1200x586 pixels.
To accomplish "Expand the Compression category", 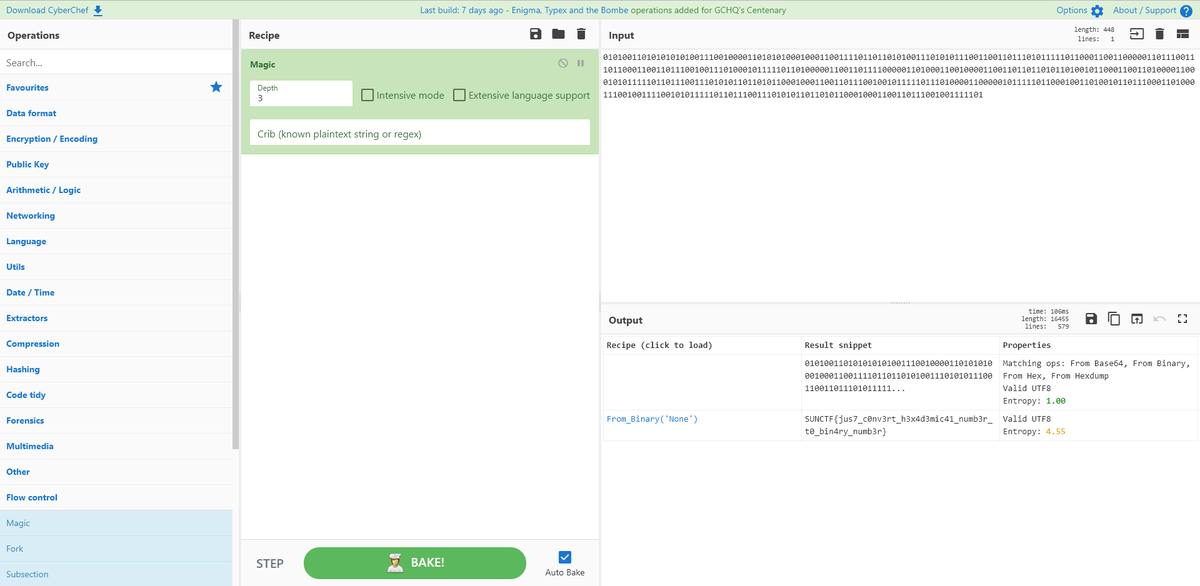I will [x=116, y=344].
